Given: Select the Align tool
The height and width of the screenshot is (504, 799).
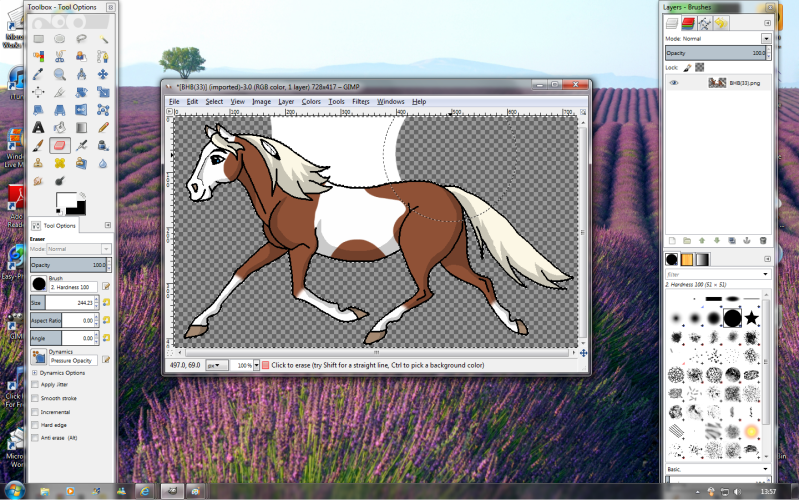Looking at the screenshot, I should pyautogui.click(x=39, y=92).
